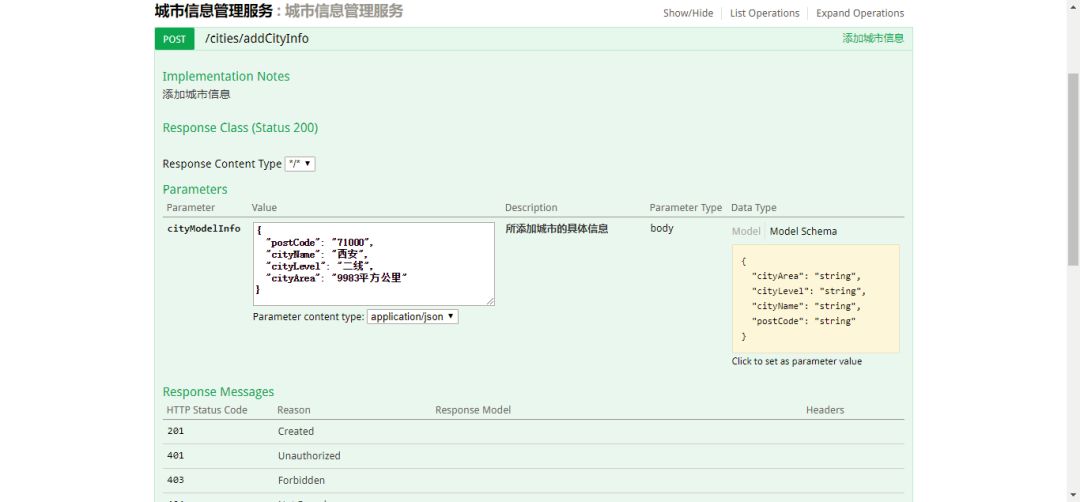
Task: Click the body parameter type cell
Action: (x=662, y=229)
